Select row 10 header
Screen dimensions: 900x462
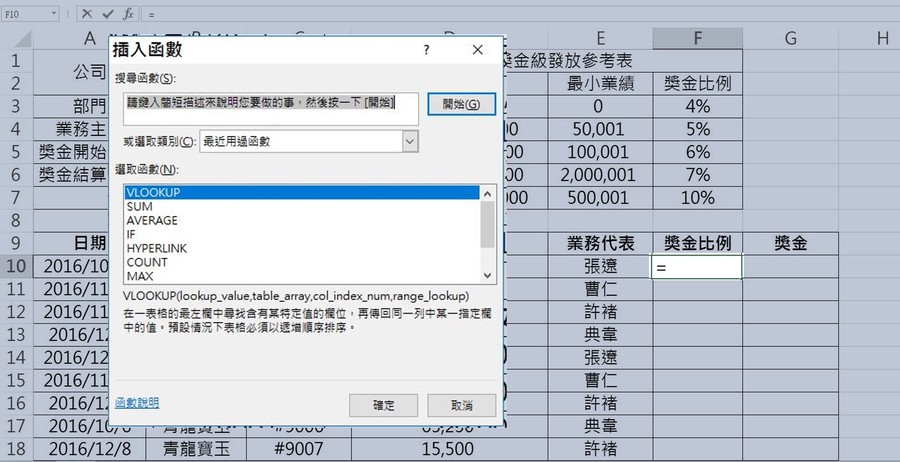[x=17, y=266]
